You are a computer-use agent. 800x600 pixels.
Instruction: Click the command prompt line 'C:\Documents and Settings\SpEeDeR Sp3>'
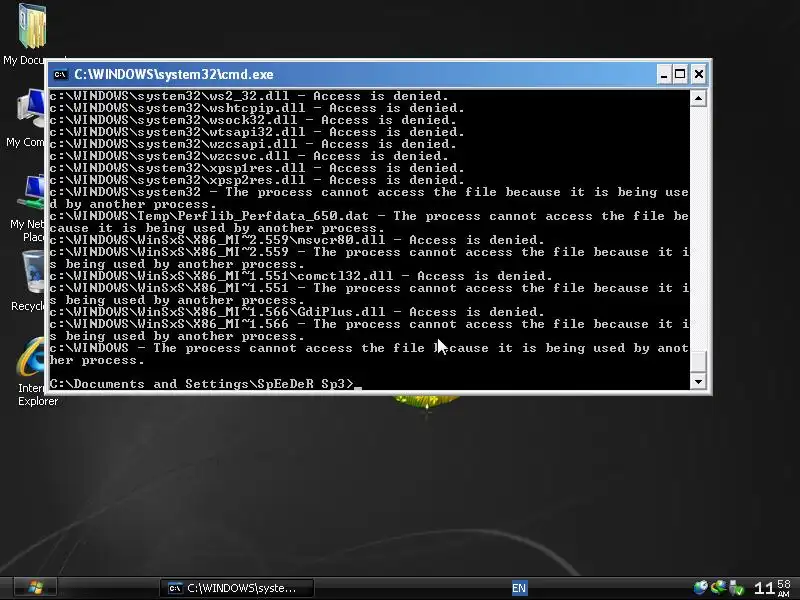coord(202,384)
